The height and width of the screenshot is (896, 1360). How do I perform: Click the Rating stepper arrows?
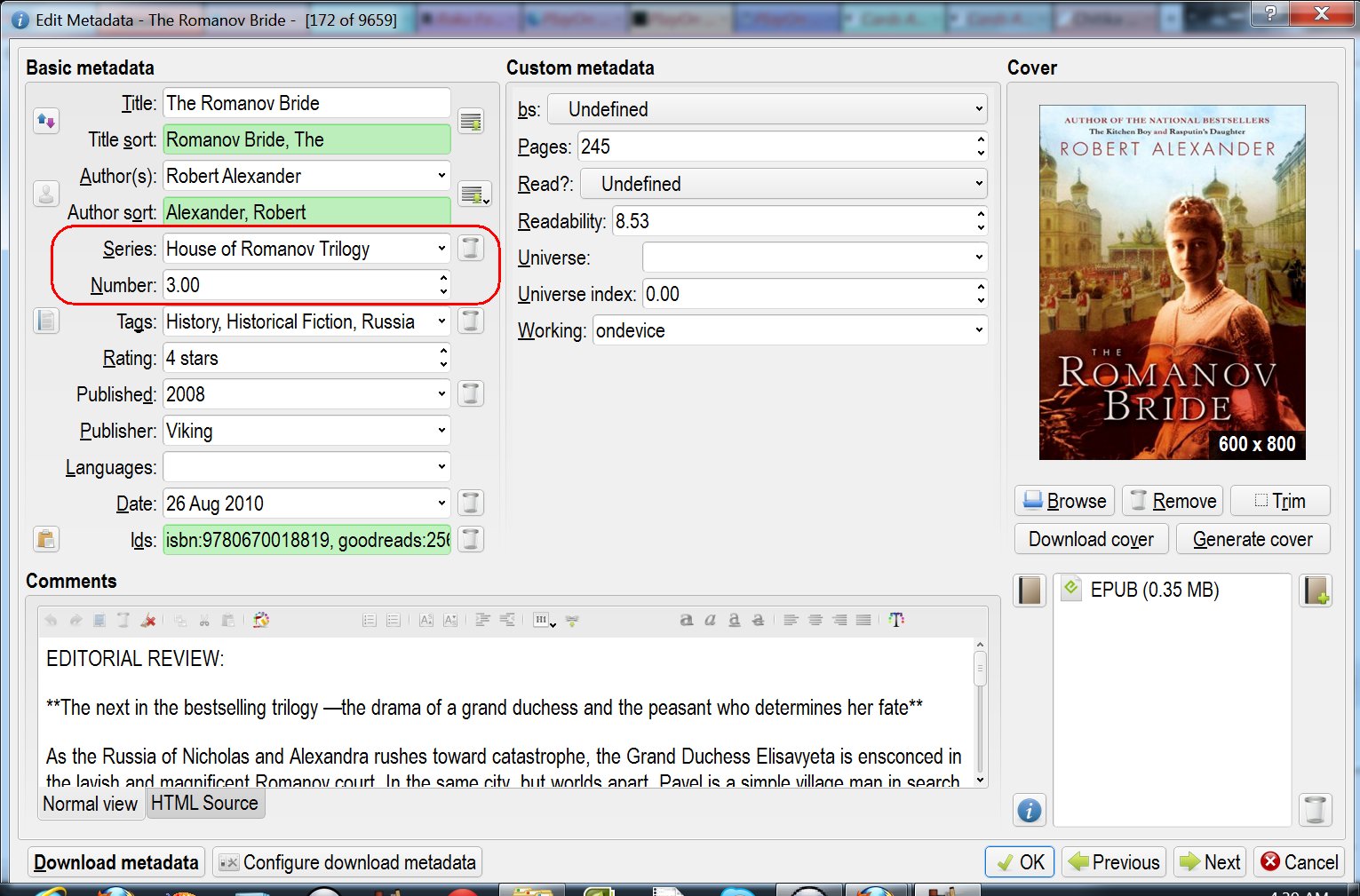pyautogui.click(x=443, y=357)
